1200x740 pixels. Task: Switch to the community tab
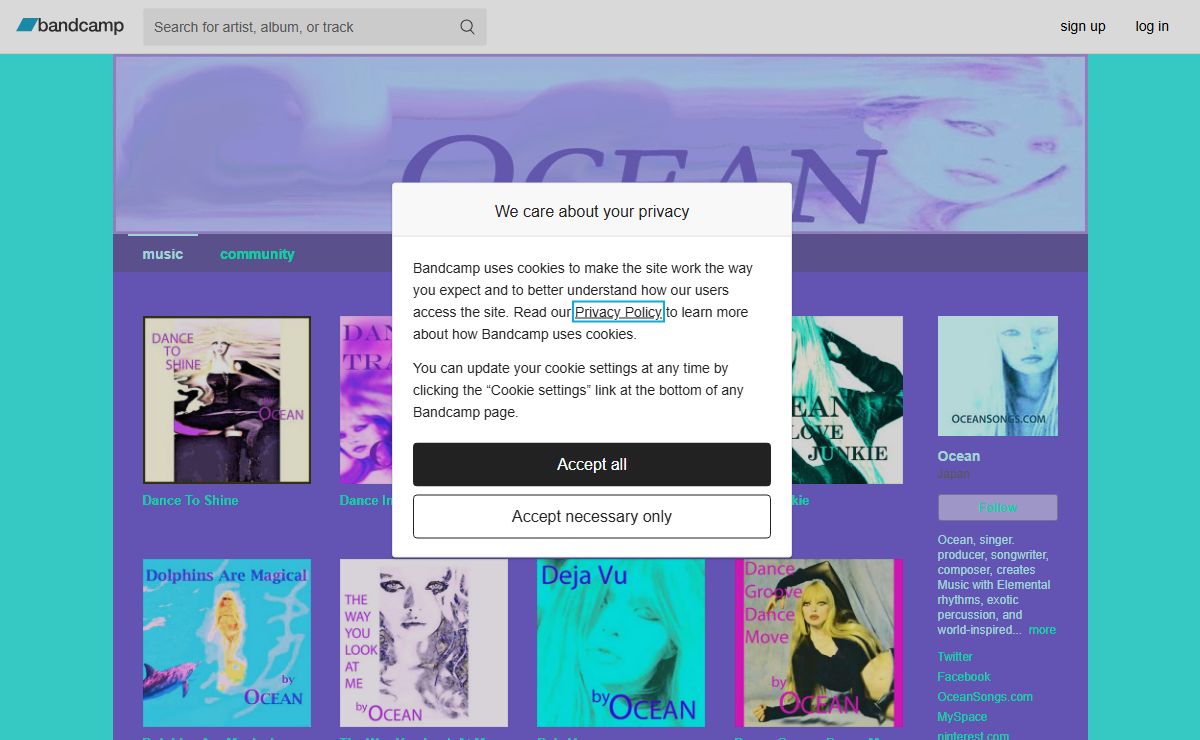(257, 254)
